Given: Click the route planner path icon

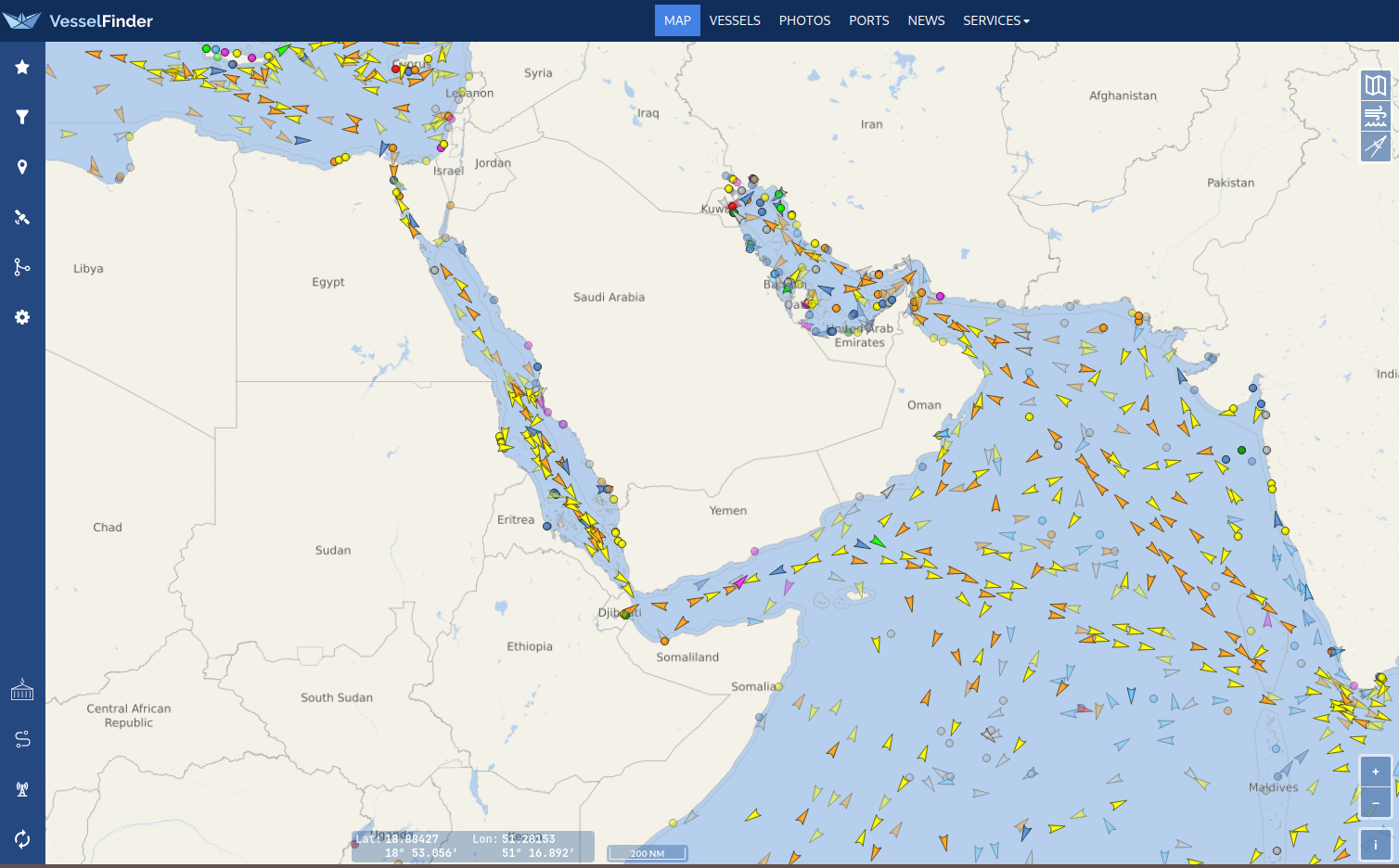Looking at the screenshot, I should tap(22, 739).
